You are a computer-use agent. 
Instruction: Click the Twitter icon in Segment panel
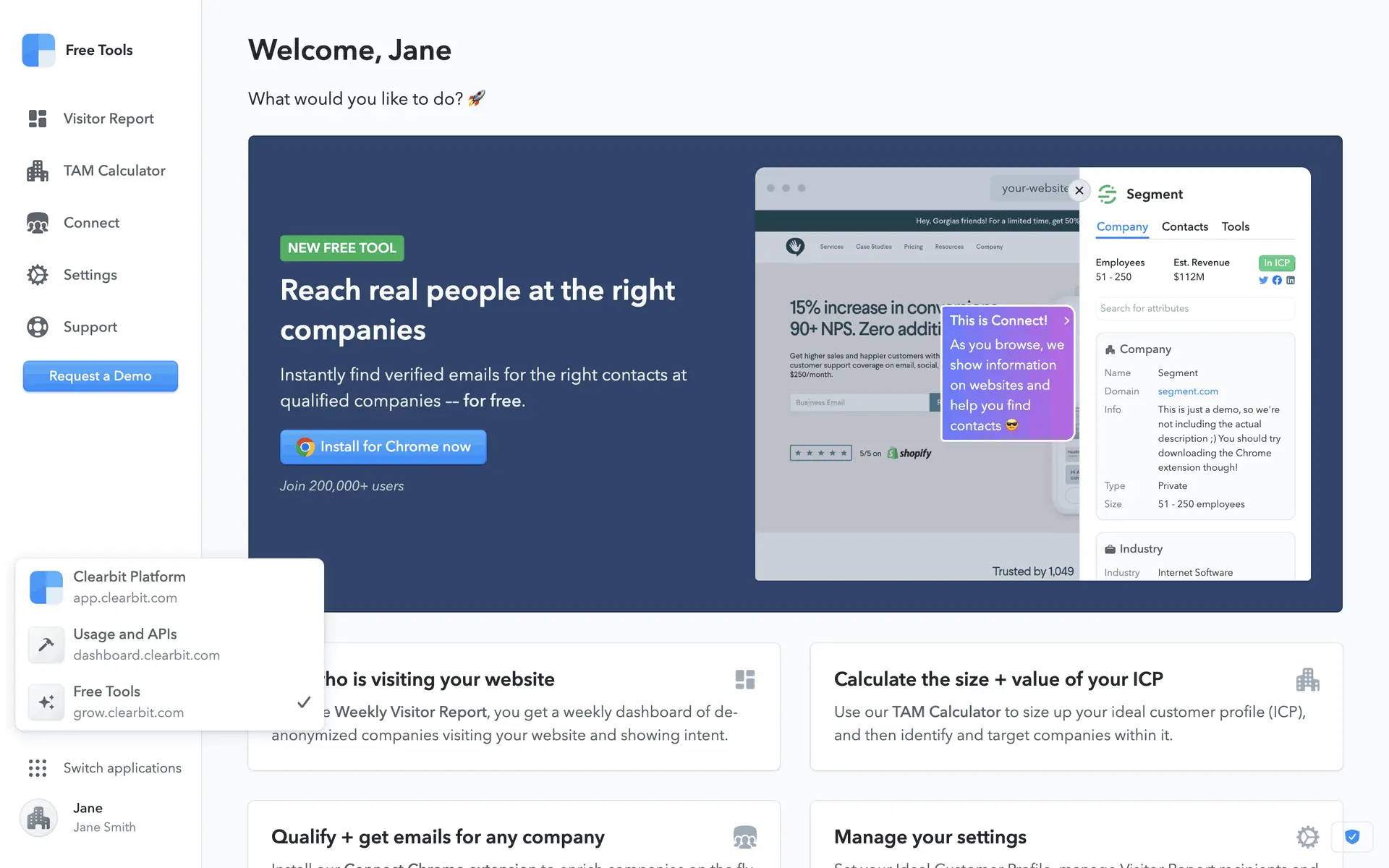pos(1263,281)
